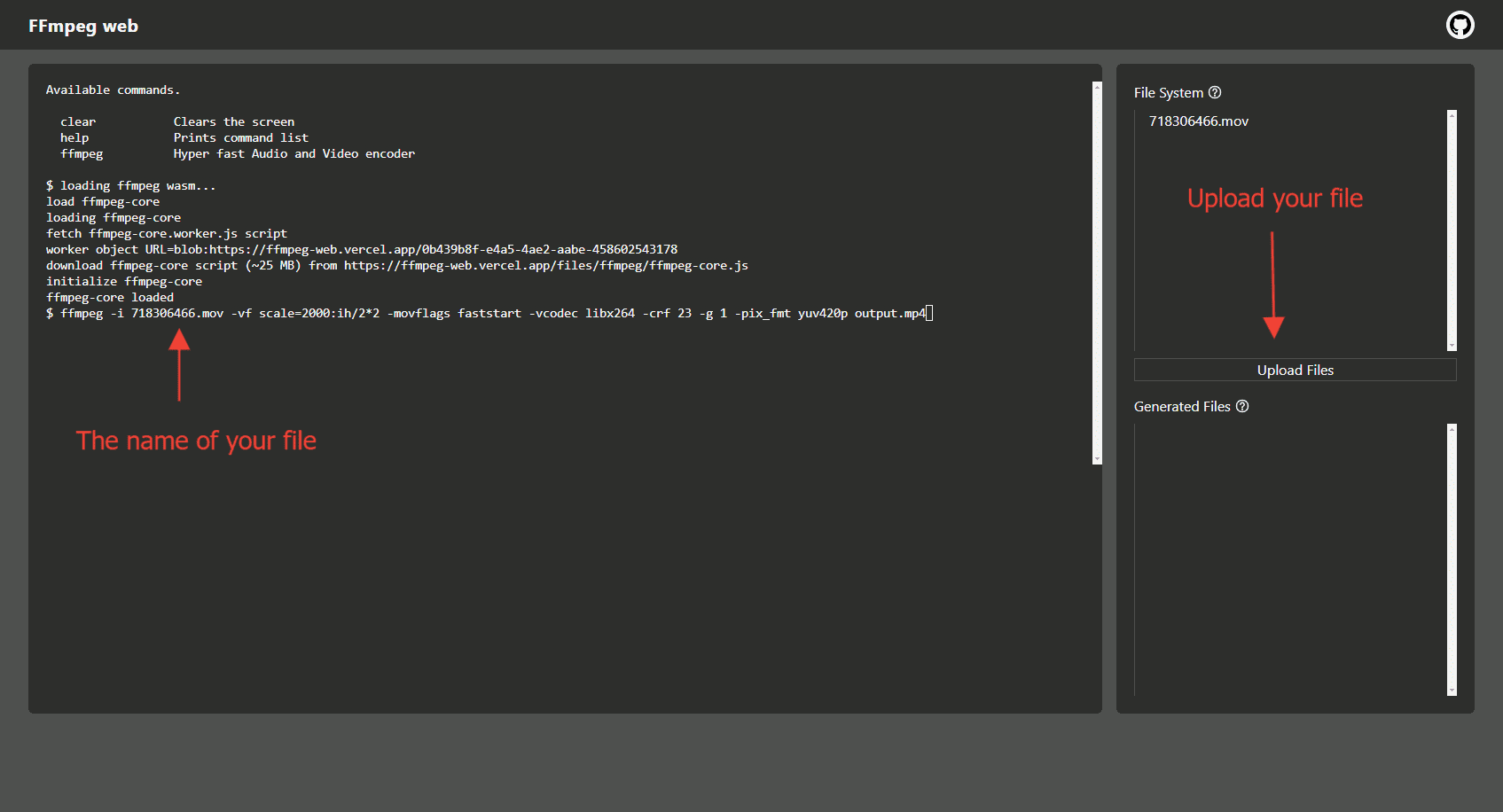This screenshot has height=812, width=1503.
Task: Click the 'Generated Files' label
Action: point(1182,406)
